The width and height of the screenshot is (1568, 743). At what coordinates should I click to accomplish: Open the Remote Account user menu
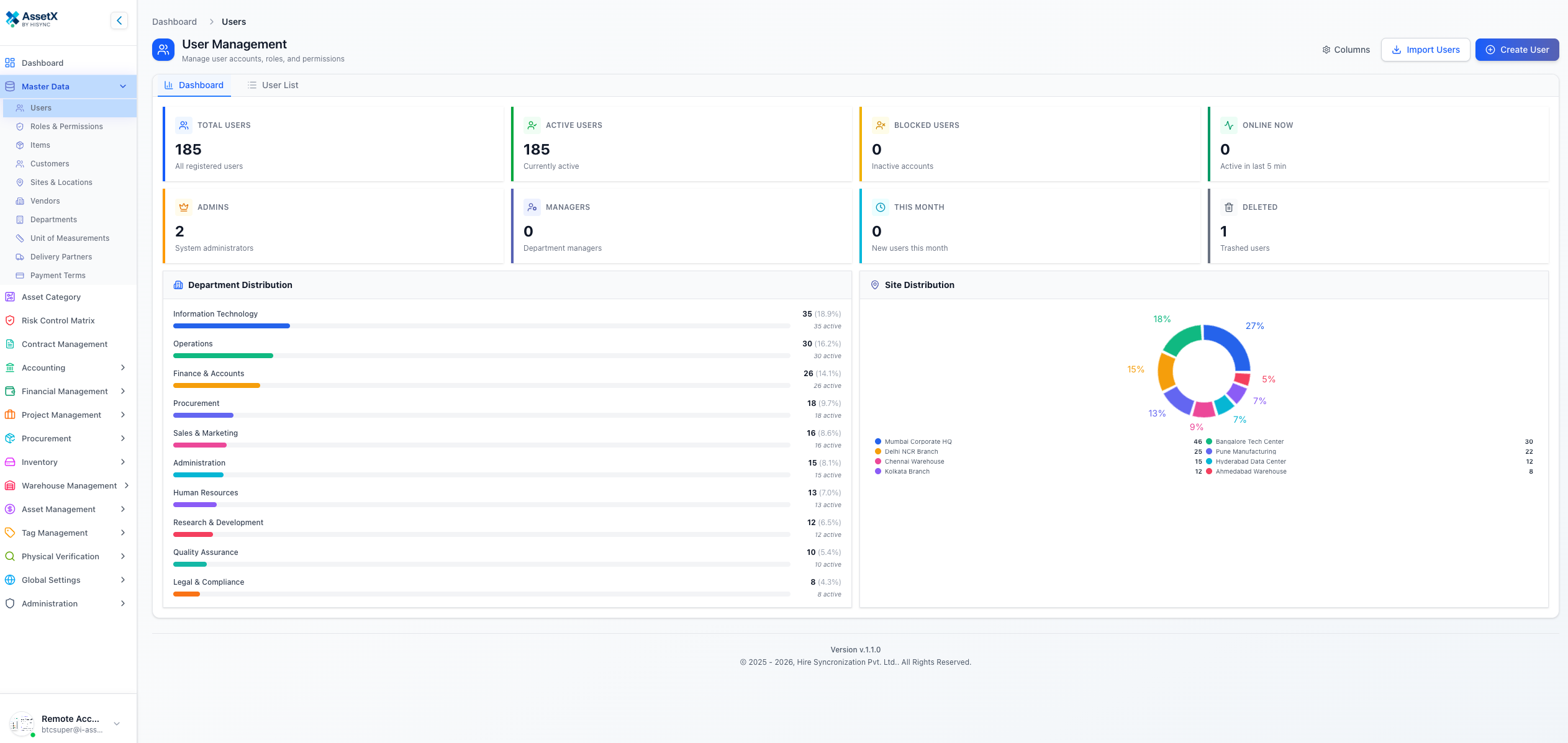coord(68,722)
